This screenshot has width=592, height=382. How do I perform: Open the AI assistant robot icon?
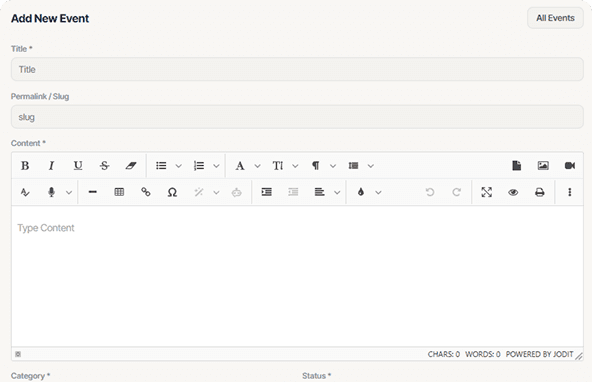(x=237, y=193)
